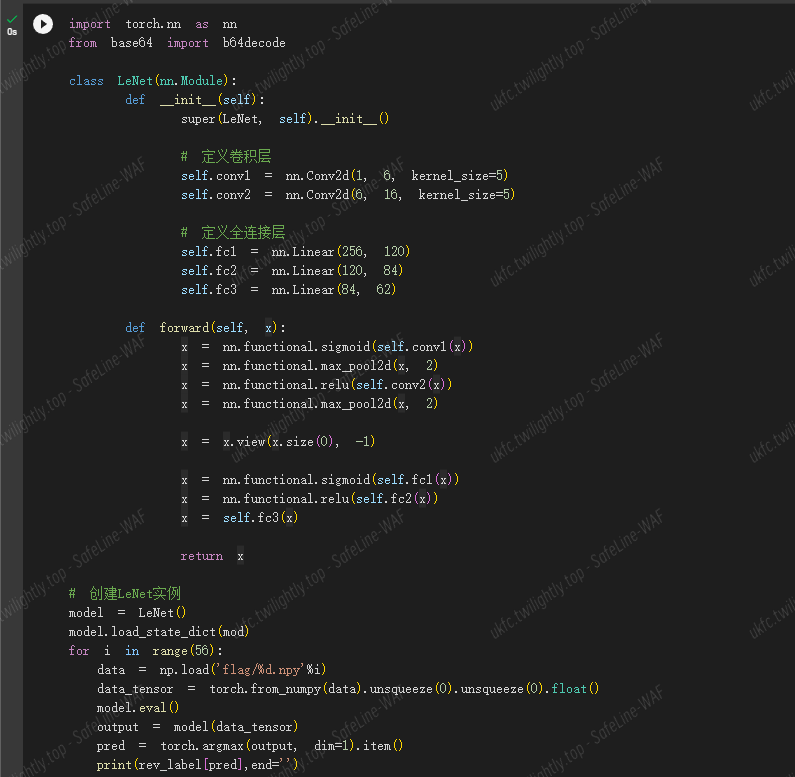The image size is (795, 777).
Task: Click the 'def forward(self, x):' line
Action: pos(205,328)
